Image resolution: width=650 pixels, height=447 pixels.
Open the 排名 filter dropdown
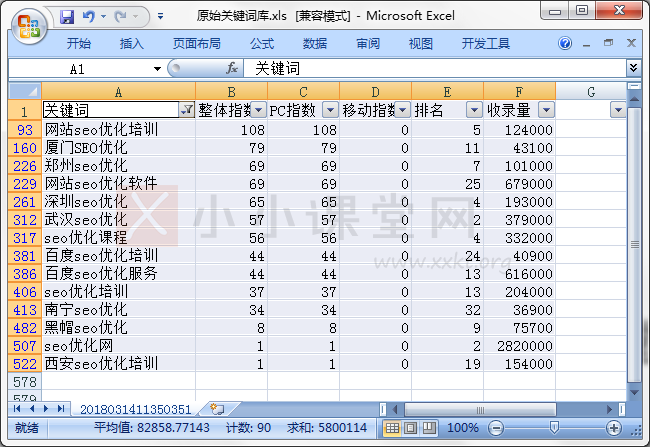click(x=474, y=110)
